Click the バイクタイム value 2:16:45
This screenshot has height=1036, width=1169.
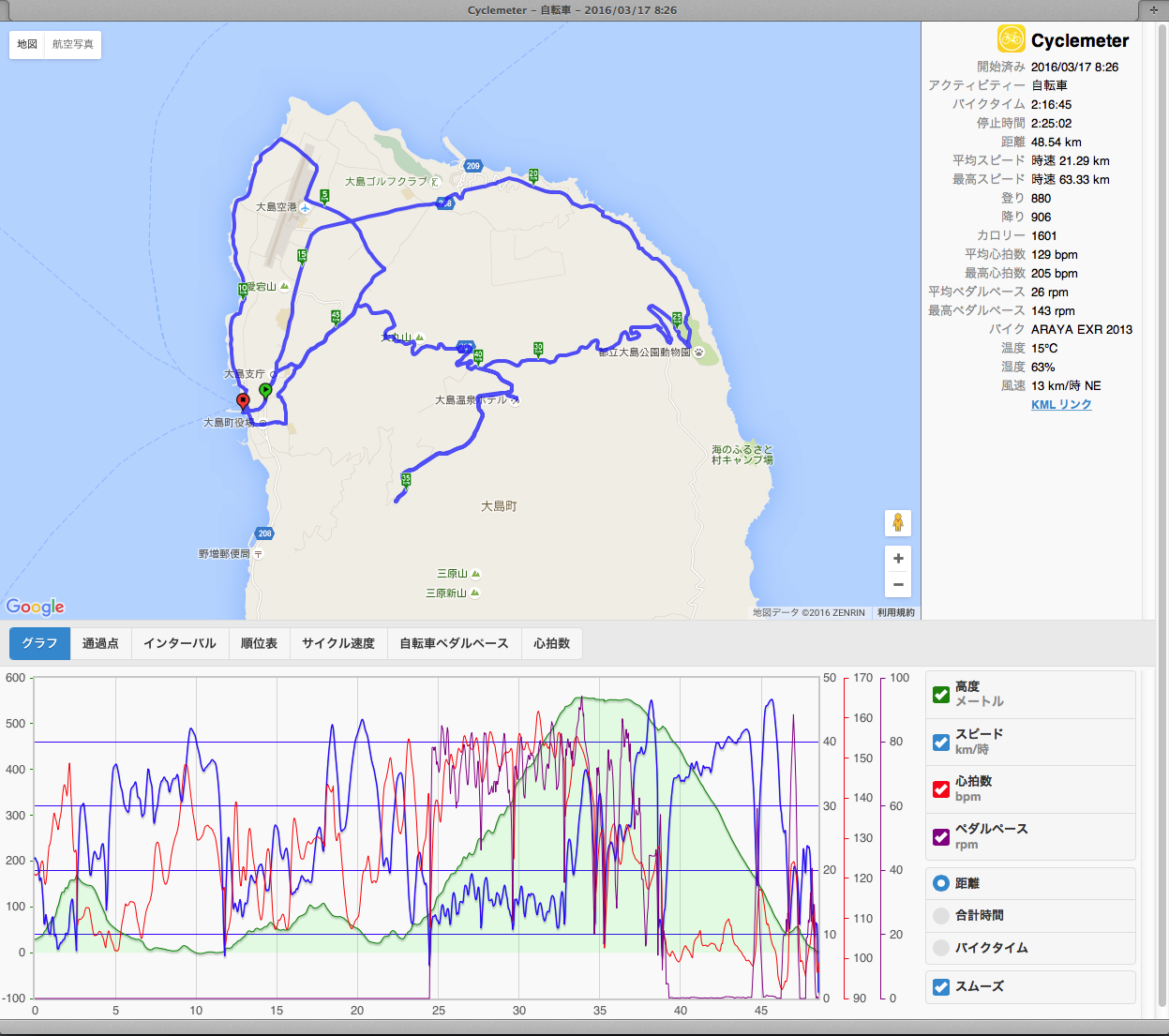coord(1052,104)
